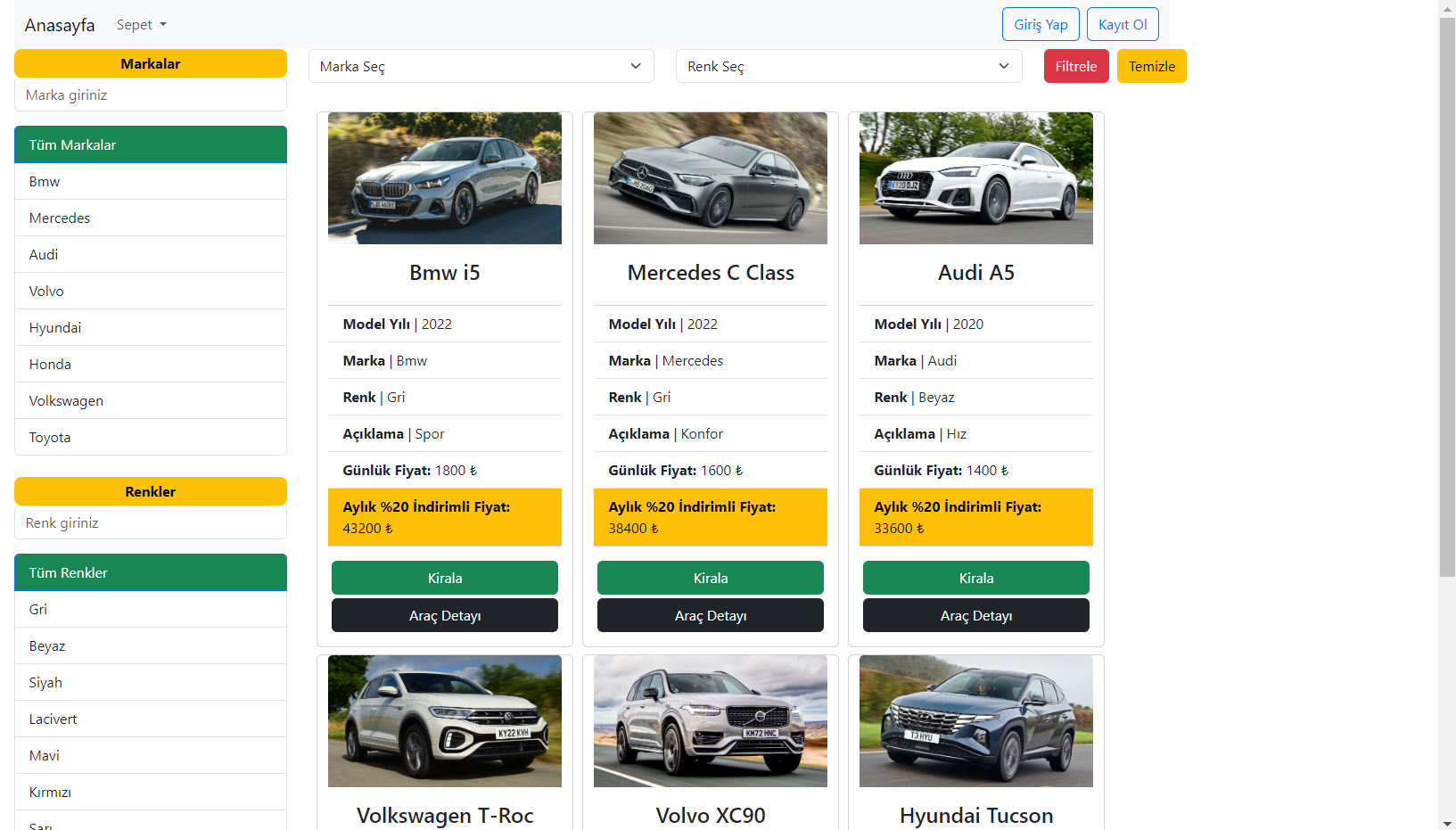Click the yellow Markalar header
The image size is (1456, 830).
point(151,63)
